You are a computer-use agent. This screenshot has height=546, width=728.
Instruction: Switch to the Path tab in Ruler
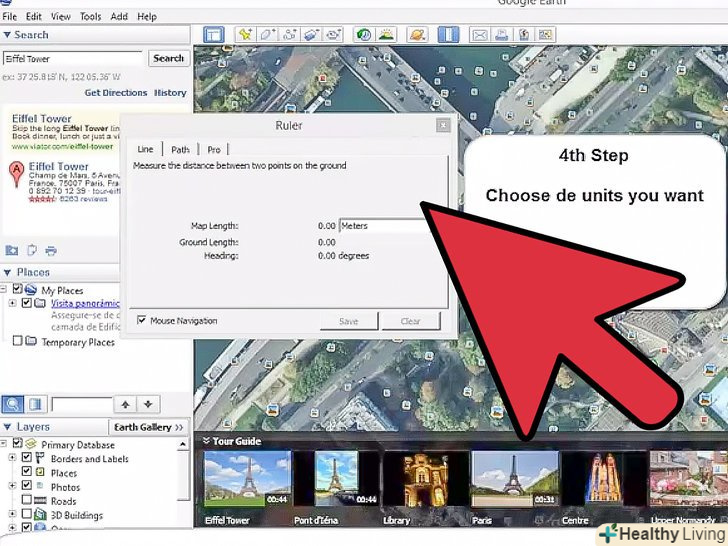pyautogui.click(x=180, y=150)
